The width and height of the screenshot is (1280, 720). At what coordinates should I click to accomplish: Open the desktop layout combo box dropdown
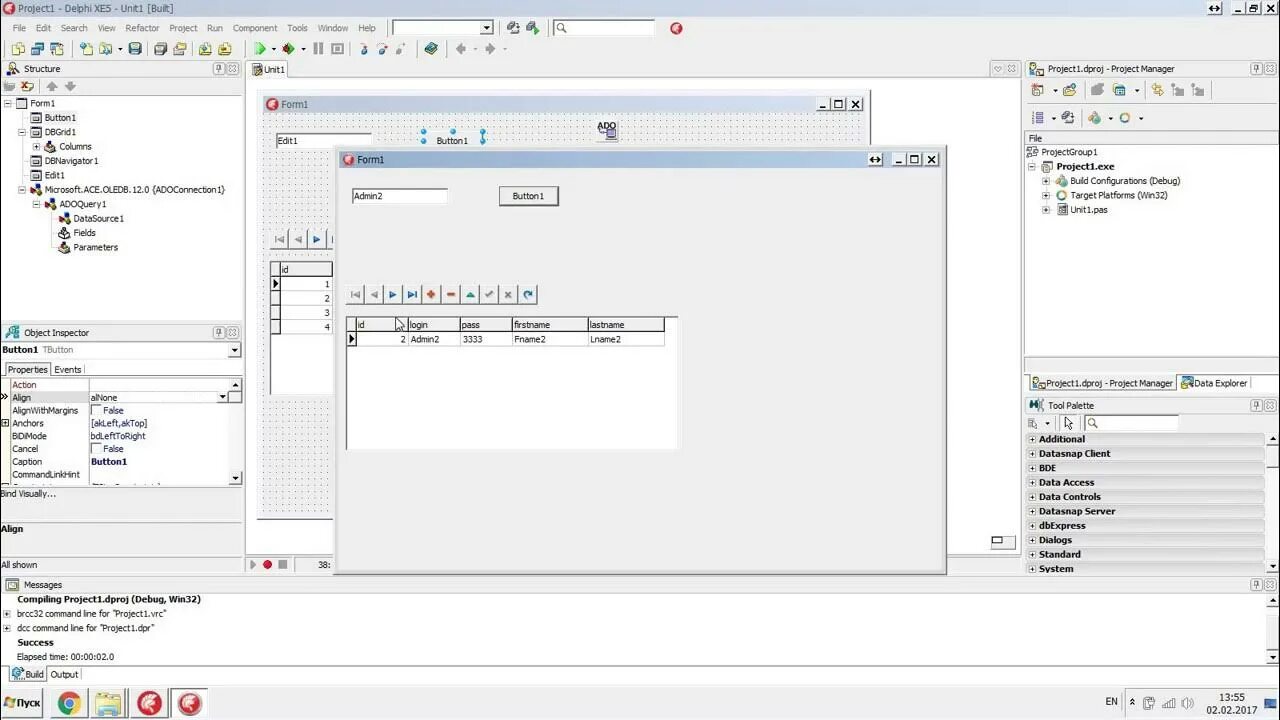486,28
